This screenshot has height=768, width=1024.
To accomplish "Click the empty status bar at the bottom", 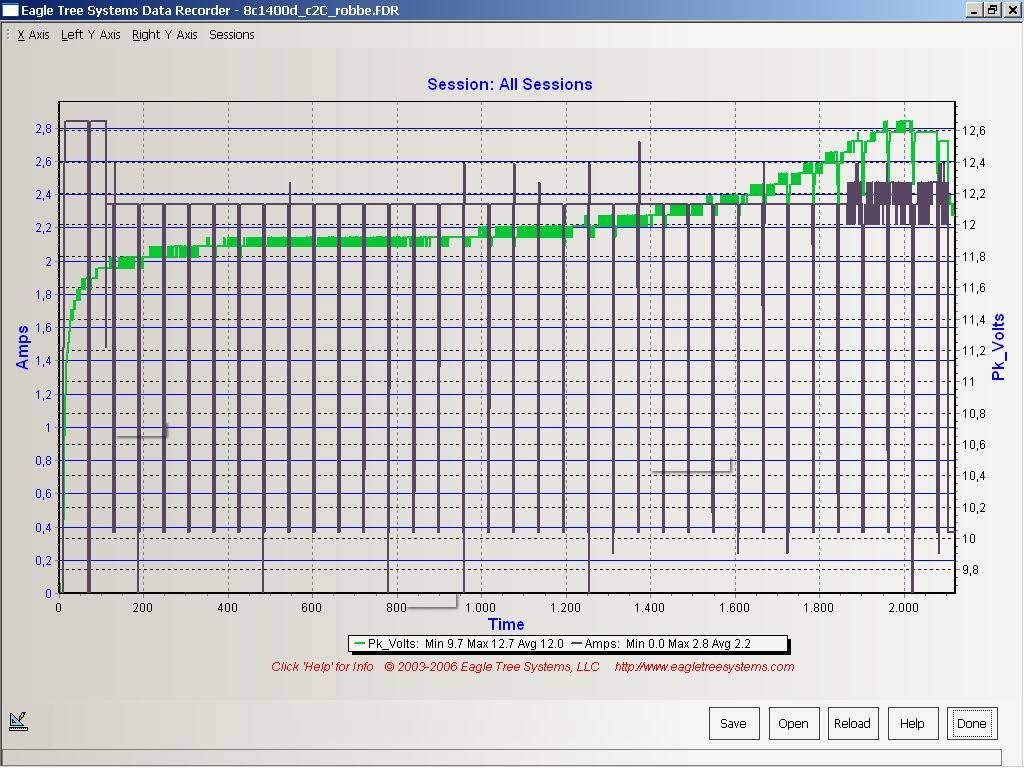I will (500, 757).
